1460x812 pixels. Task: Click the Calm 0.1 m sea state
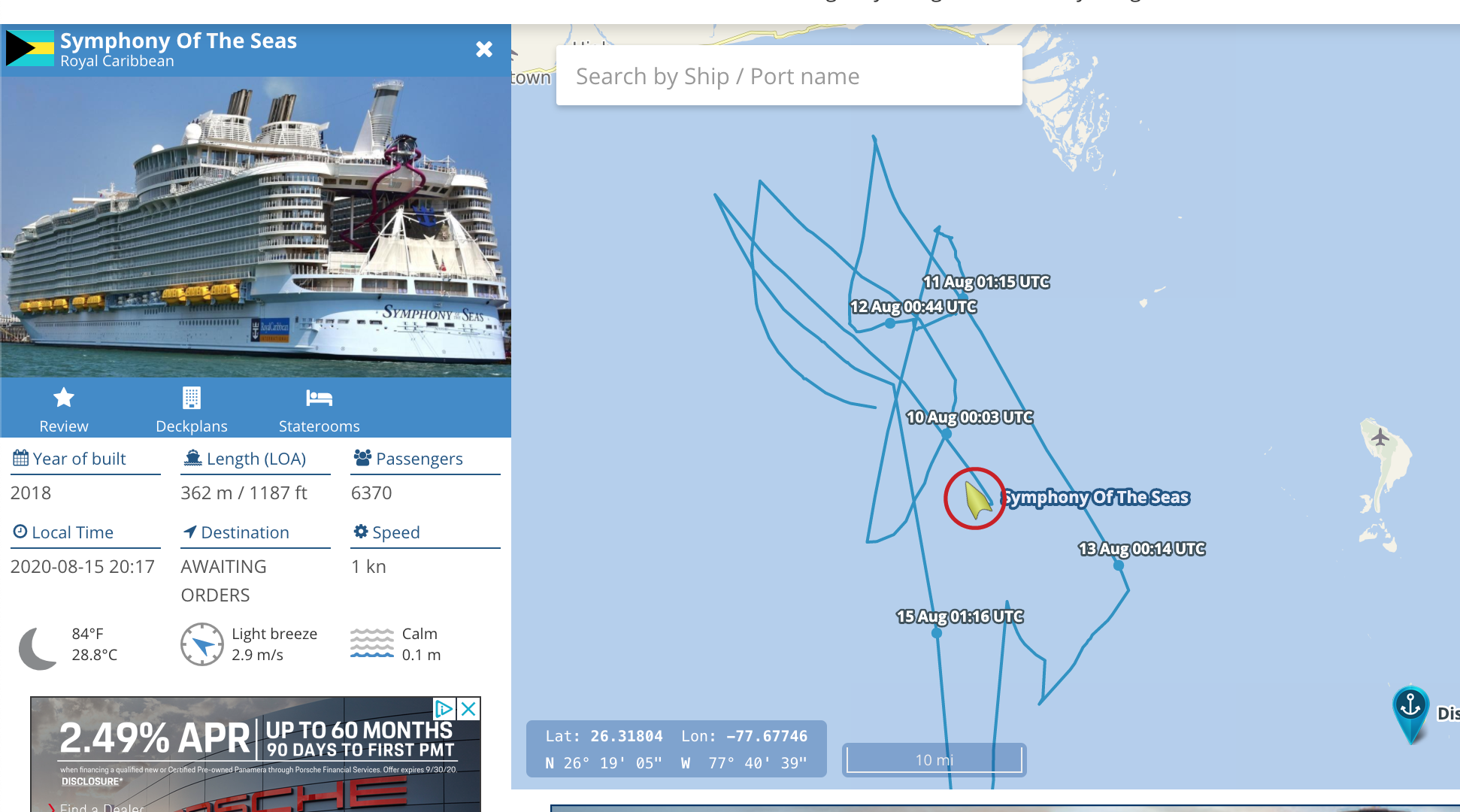click(421, 644)
